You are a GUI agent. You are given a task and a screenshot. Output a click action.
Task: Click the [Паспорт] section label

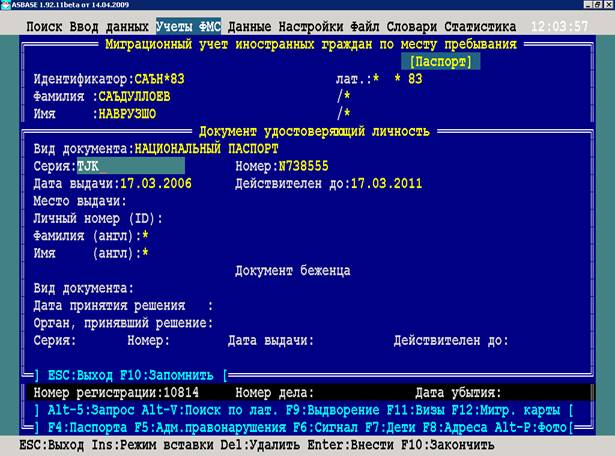tap(446, 62)
